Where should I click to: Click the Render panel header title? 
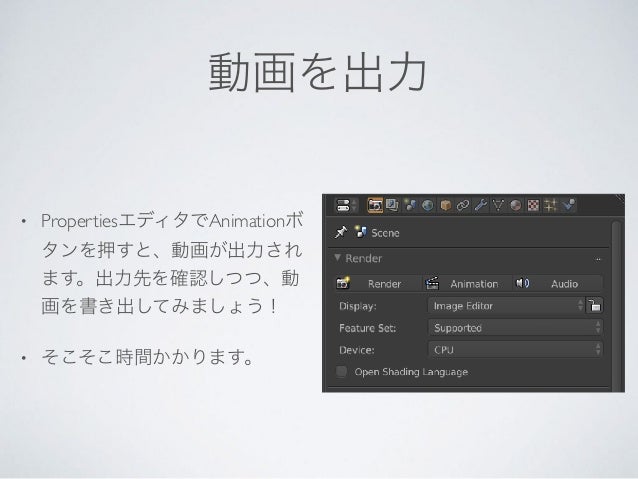pos(363,258)
